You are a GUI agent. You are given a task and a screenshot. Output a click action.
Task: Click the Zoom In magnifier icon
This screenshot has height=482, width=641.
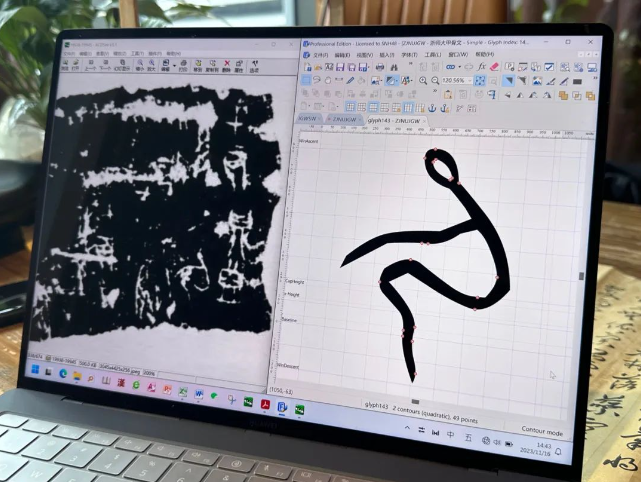423,81
